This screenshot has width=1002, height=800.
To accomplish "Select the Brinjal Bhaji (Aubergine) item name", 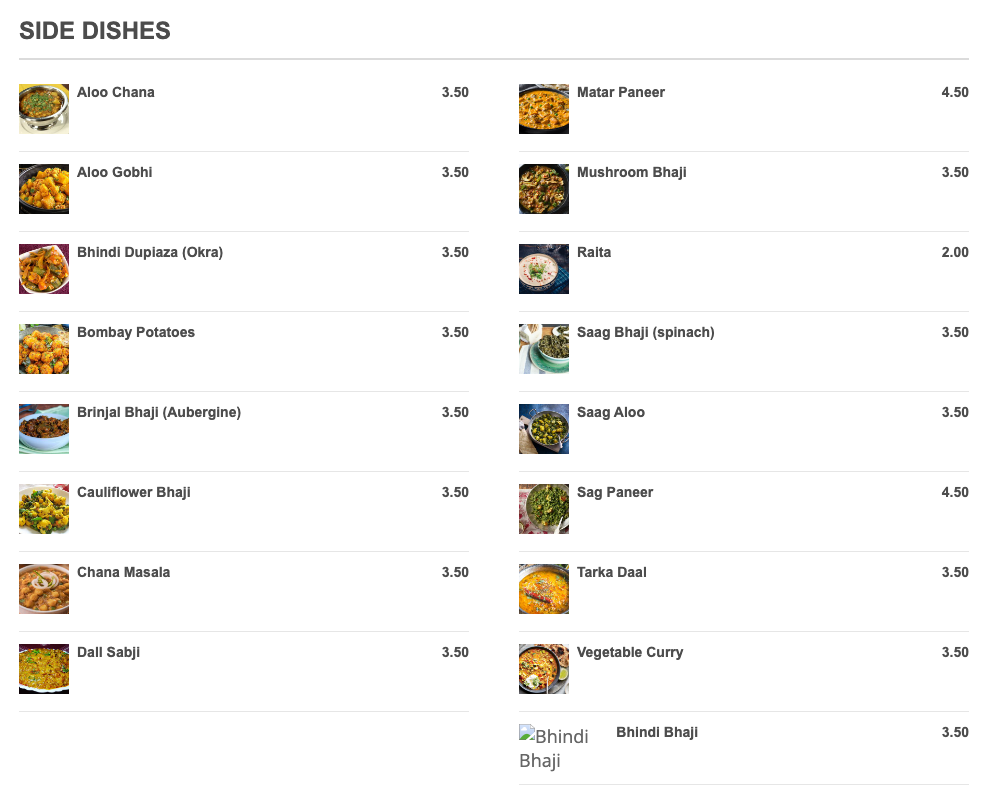I will point(159,412).
